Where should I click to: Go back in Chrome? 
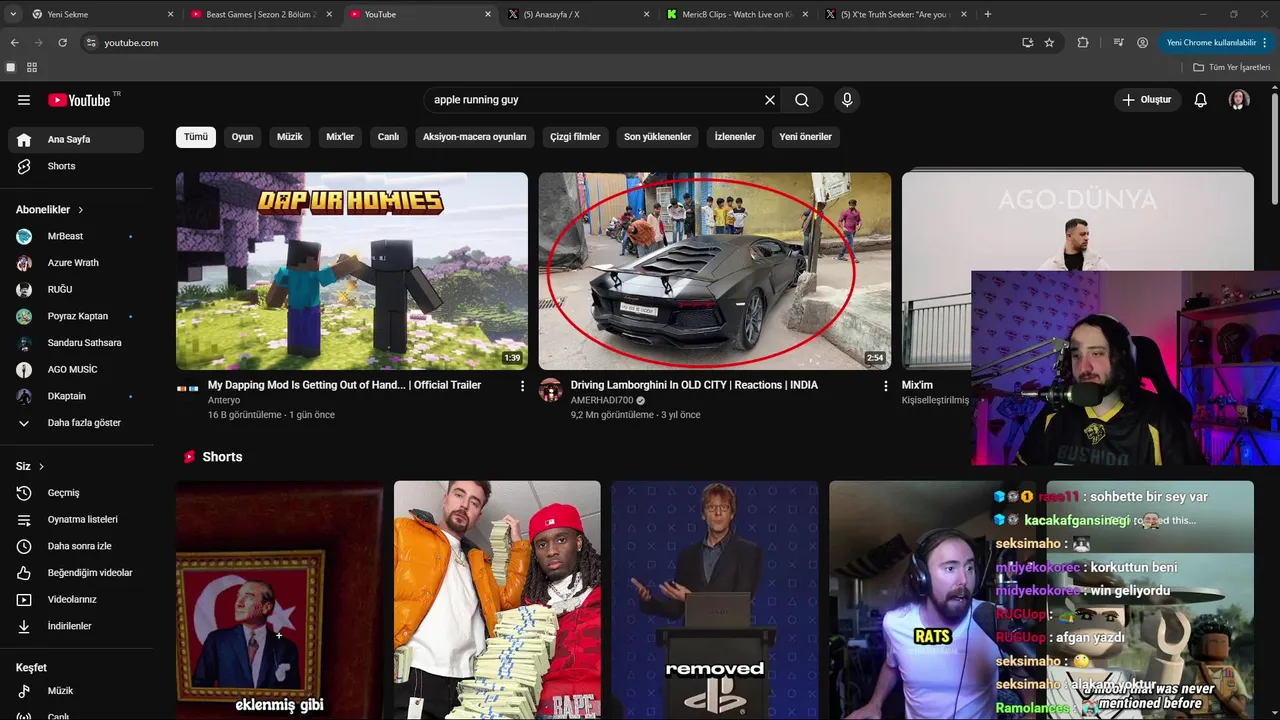14,43
